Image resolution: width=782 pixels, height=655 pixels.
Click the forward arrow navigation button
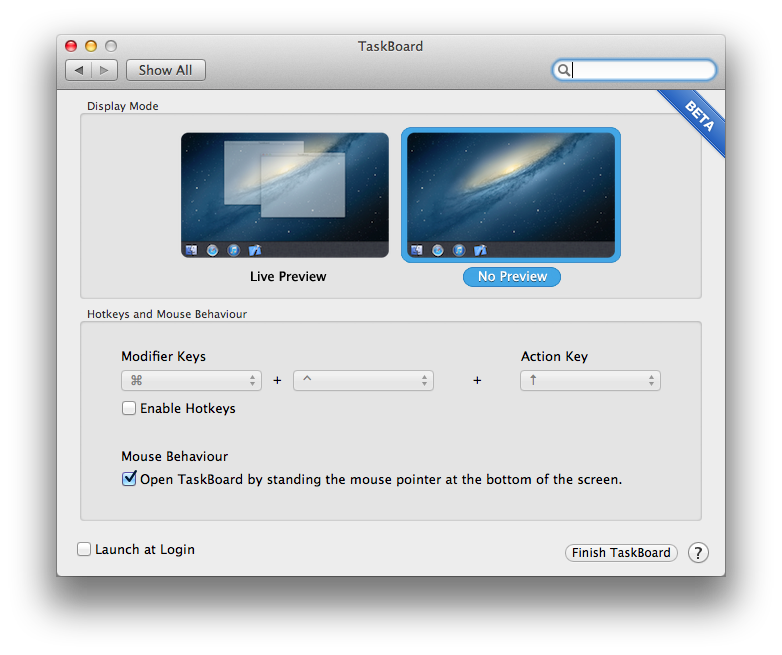coord(104,70)
